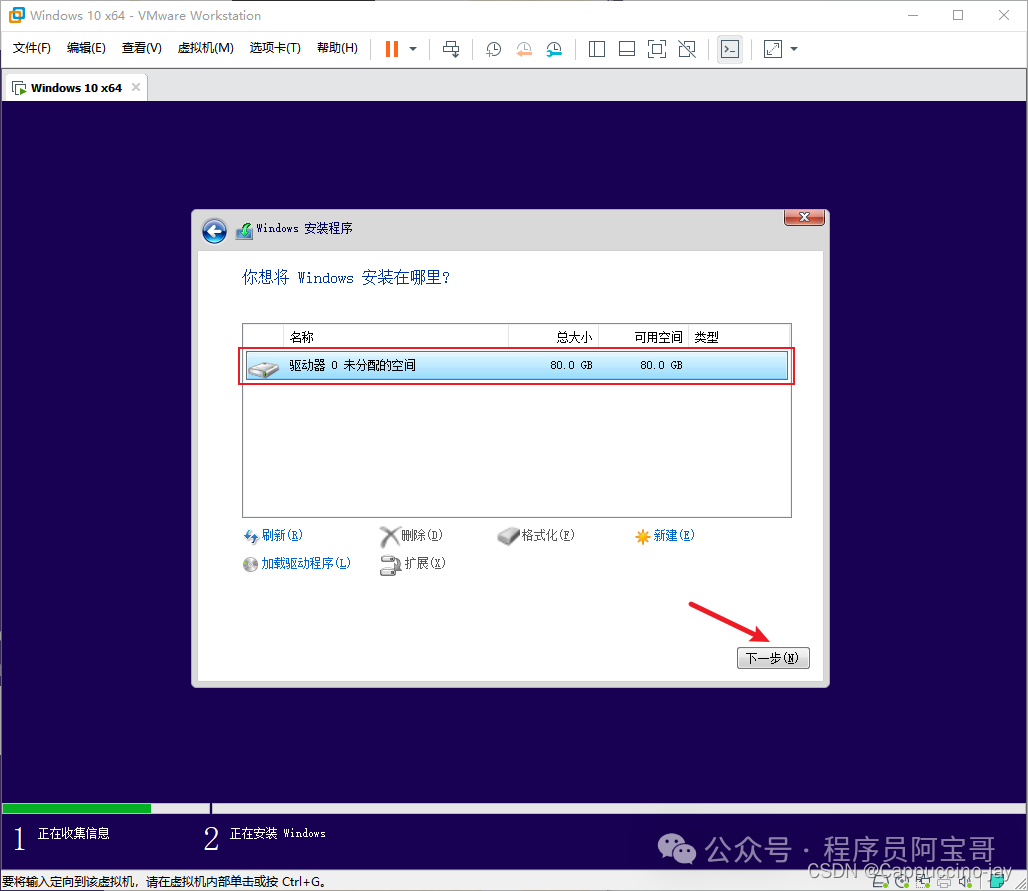Viewport: 1028px width, 891px height.
Task: Click the 80.0 GB total size cell
Action: [x=571, y=365]
